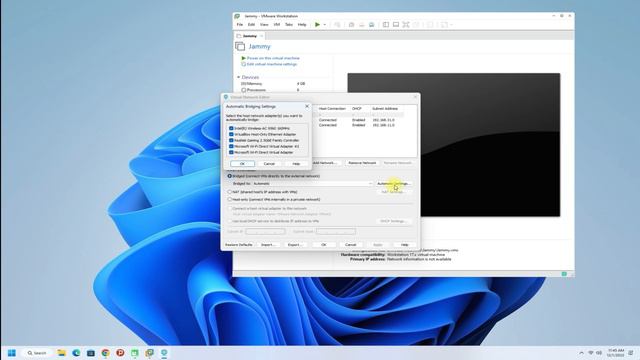This screenshot has width=640, height=360.
Task: Click the black VM preview screen
Action: (x=453, y=144)
